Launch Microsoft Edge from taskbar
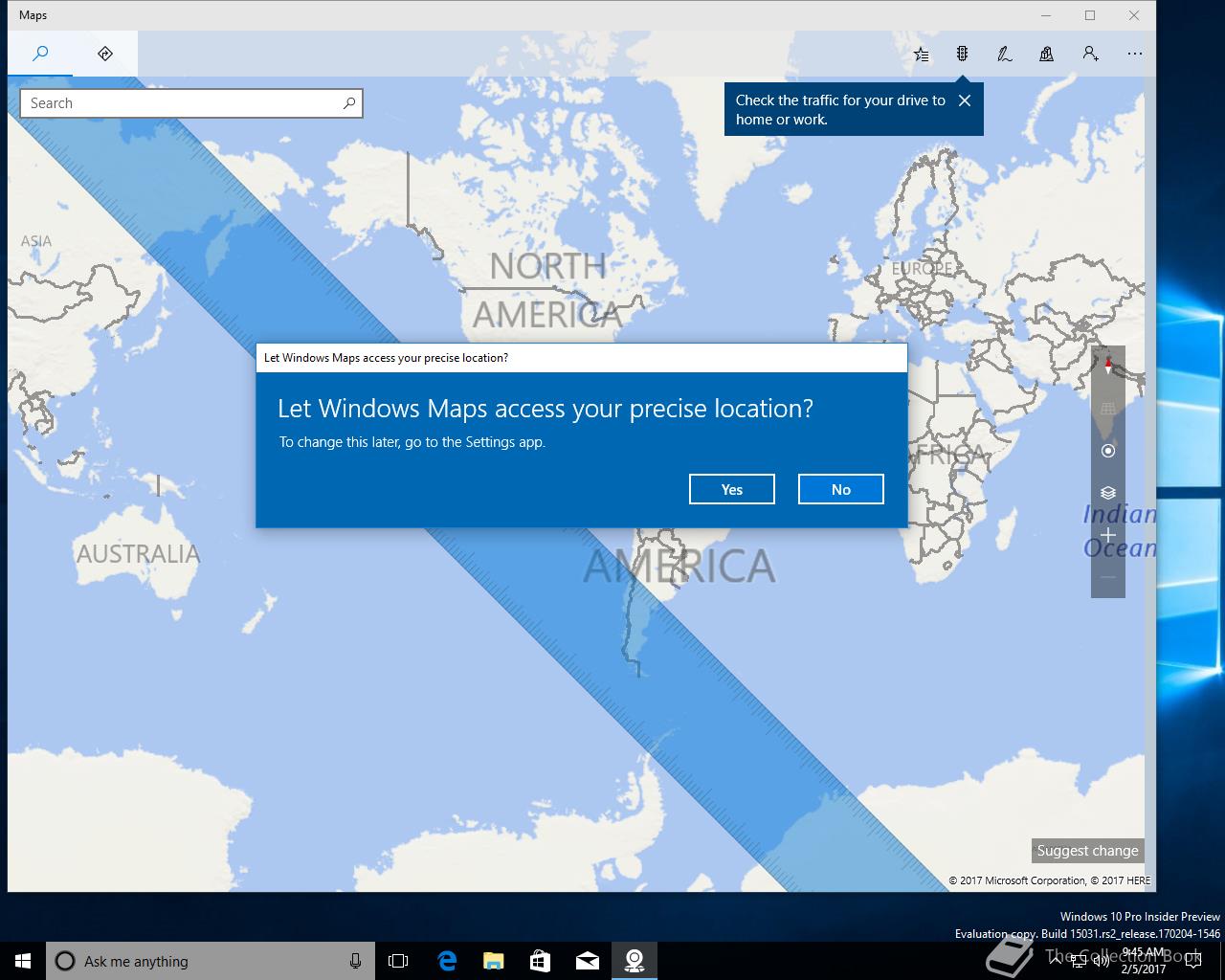Image resolution: width=1225 pixels, height=980 pixels. click(x=447, y=961)
